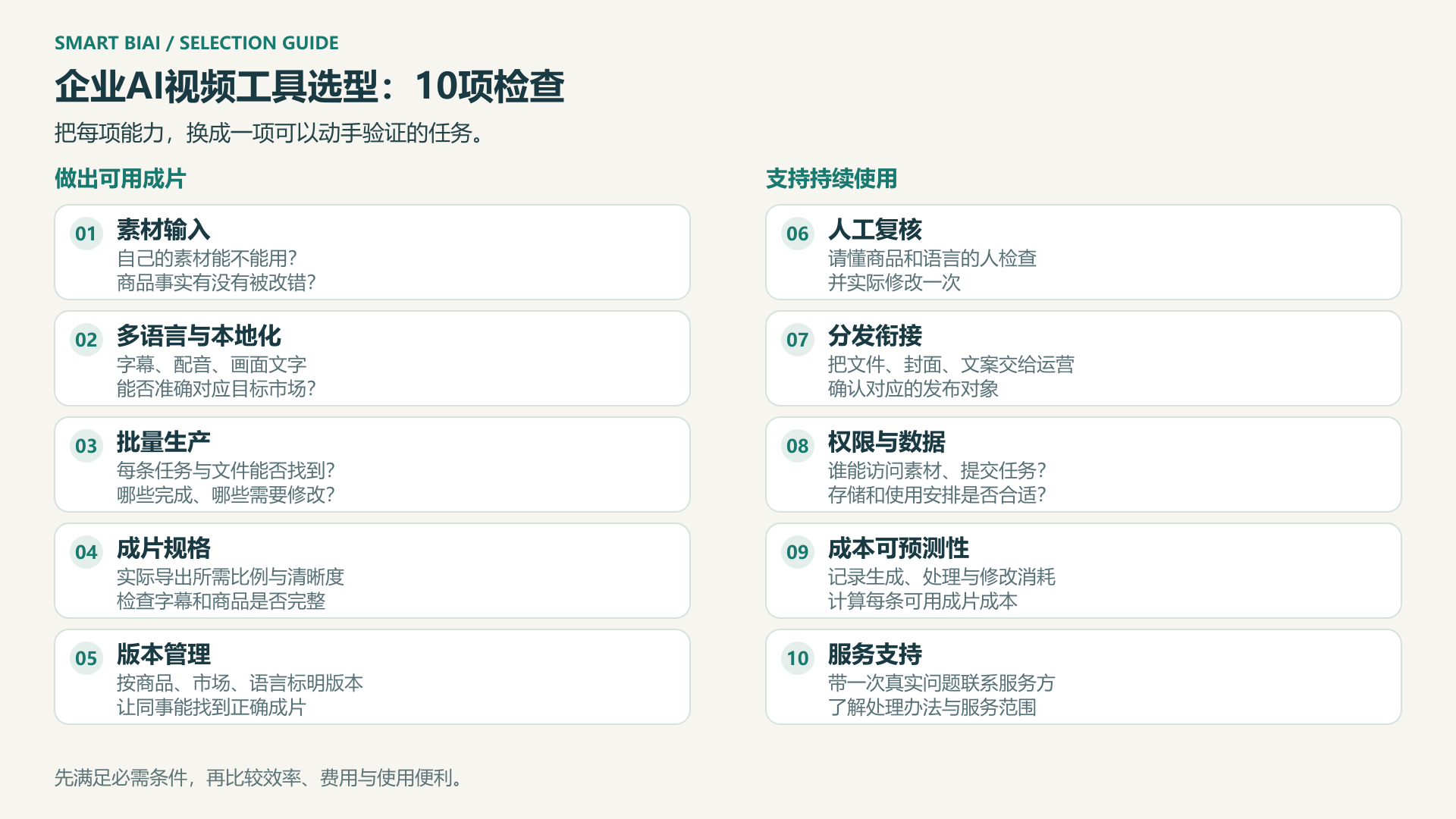This screenshot has height=819, width=1456.
Task: Click the line "字幕、配音、画面文字"
Action: click(x=212, y=365)
